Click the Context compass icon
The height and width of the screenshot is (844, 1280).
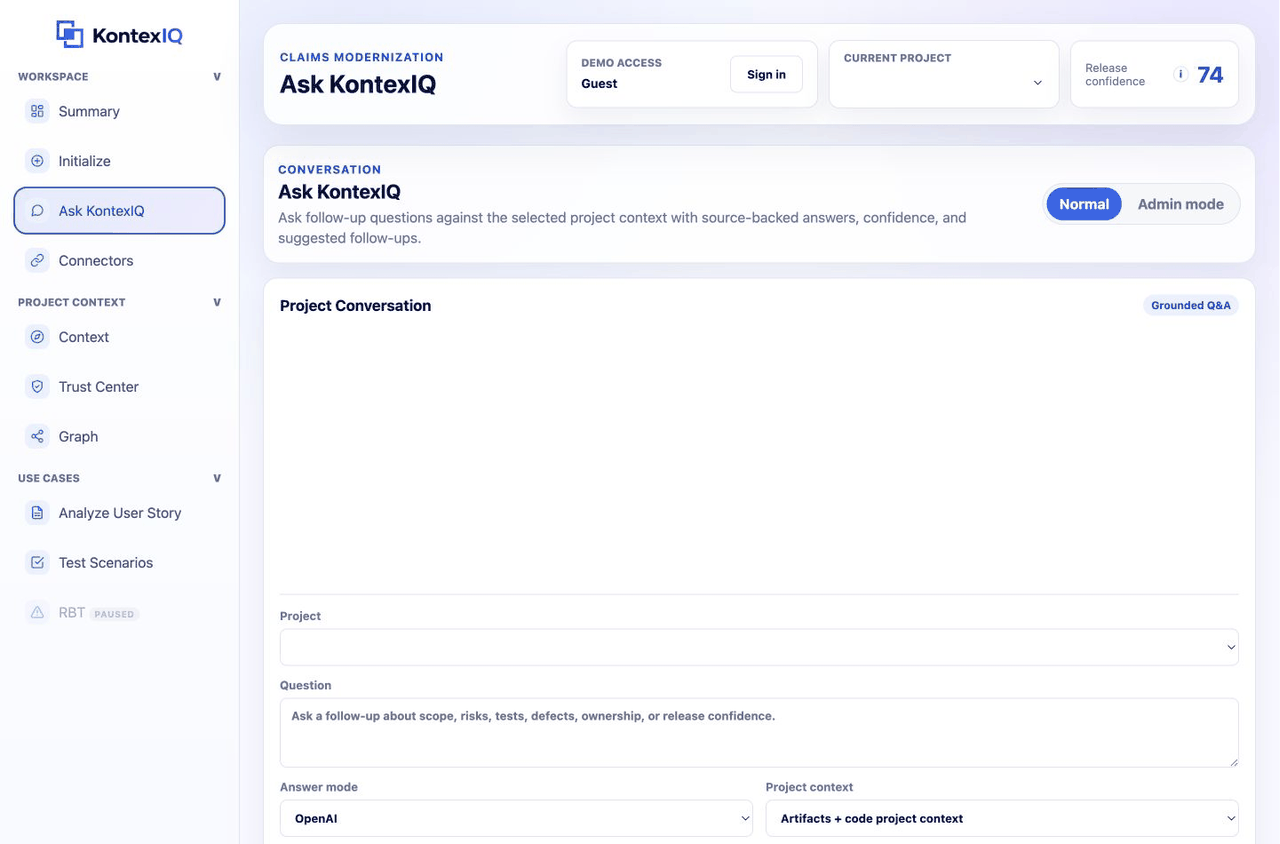(37, 337)
